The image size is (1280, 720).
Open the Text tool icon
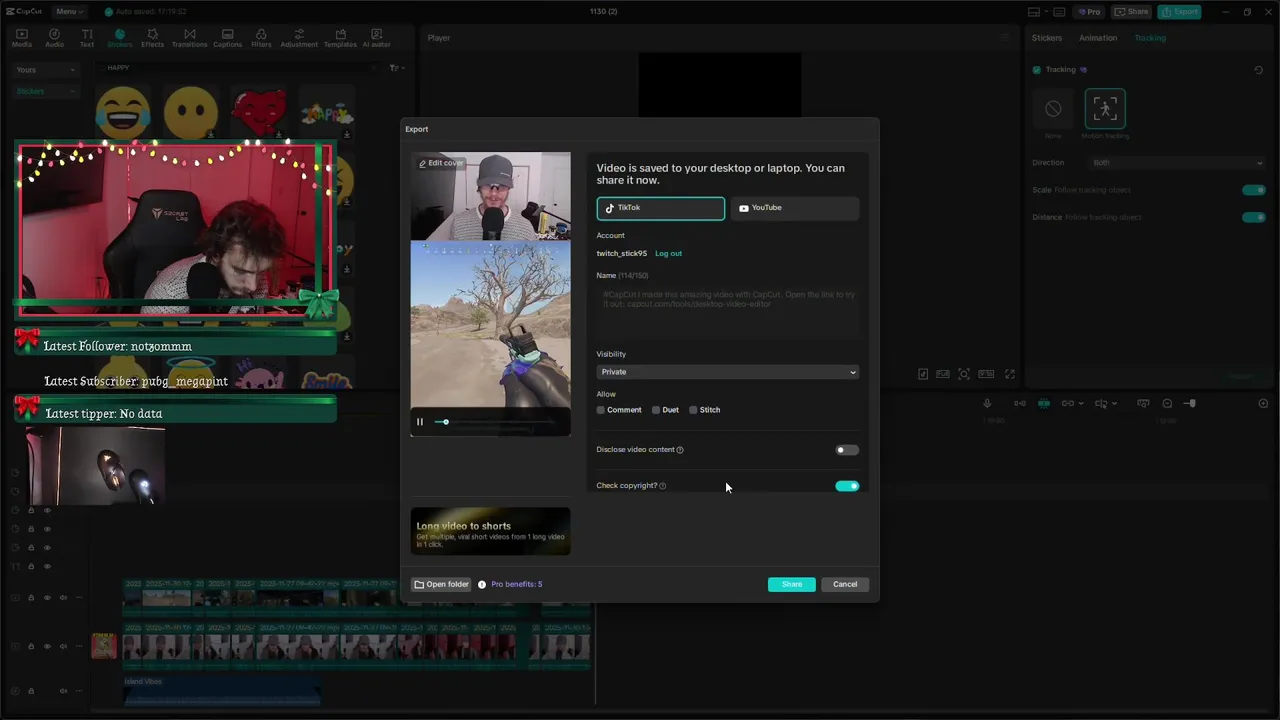tap(87, 38)
